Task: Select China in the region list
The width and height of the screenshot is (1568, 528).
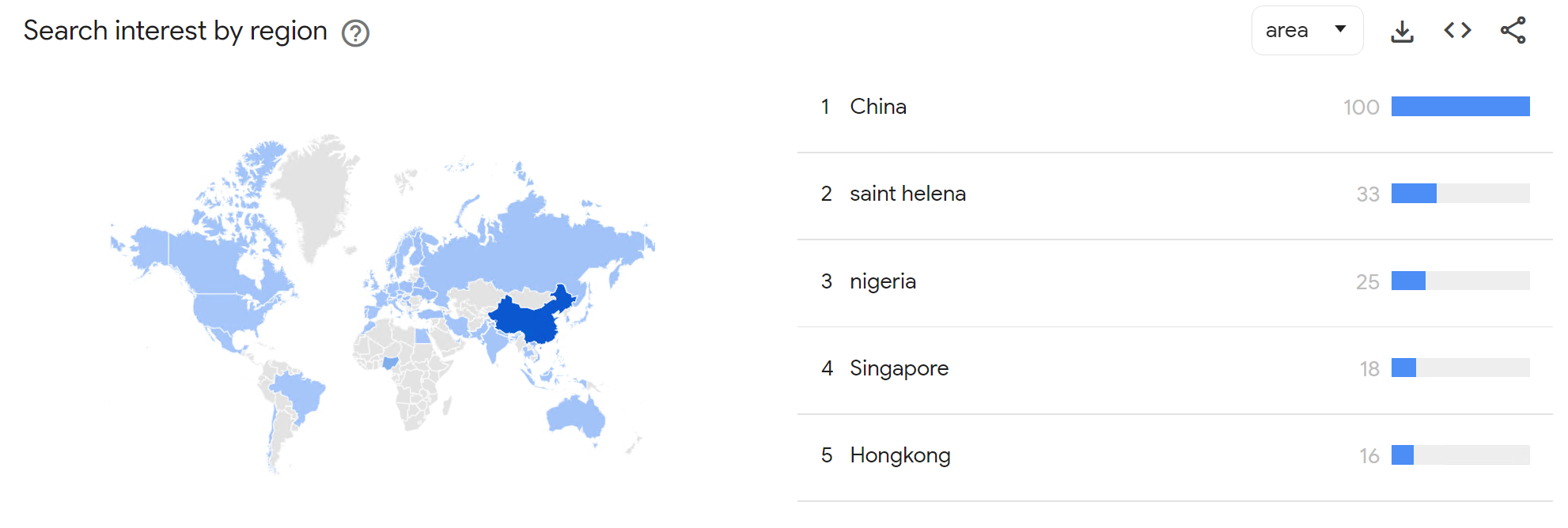Action: click(x=877, y=107)
